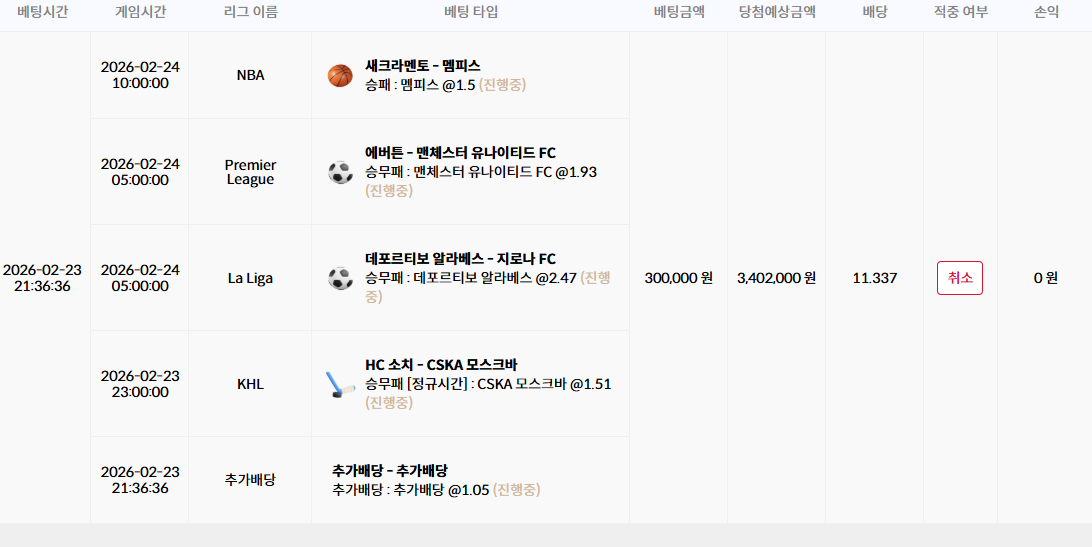
Task: Select the 추가배당 - 추가배당 row title
Action: tap(390, 470)
